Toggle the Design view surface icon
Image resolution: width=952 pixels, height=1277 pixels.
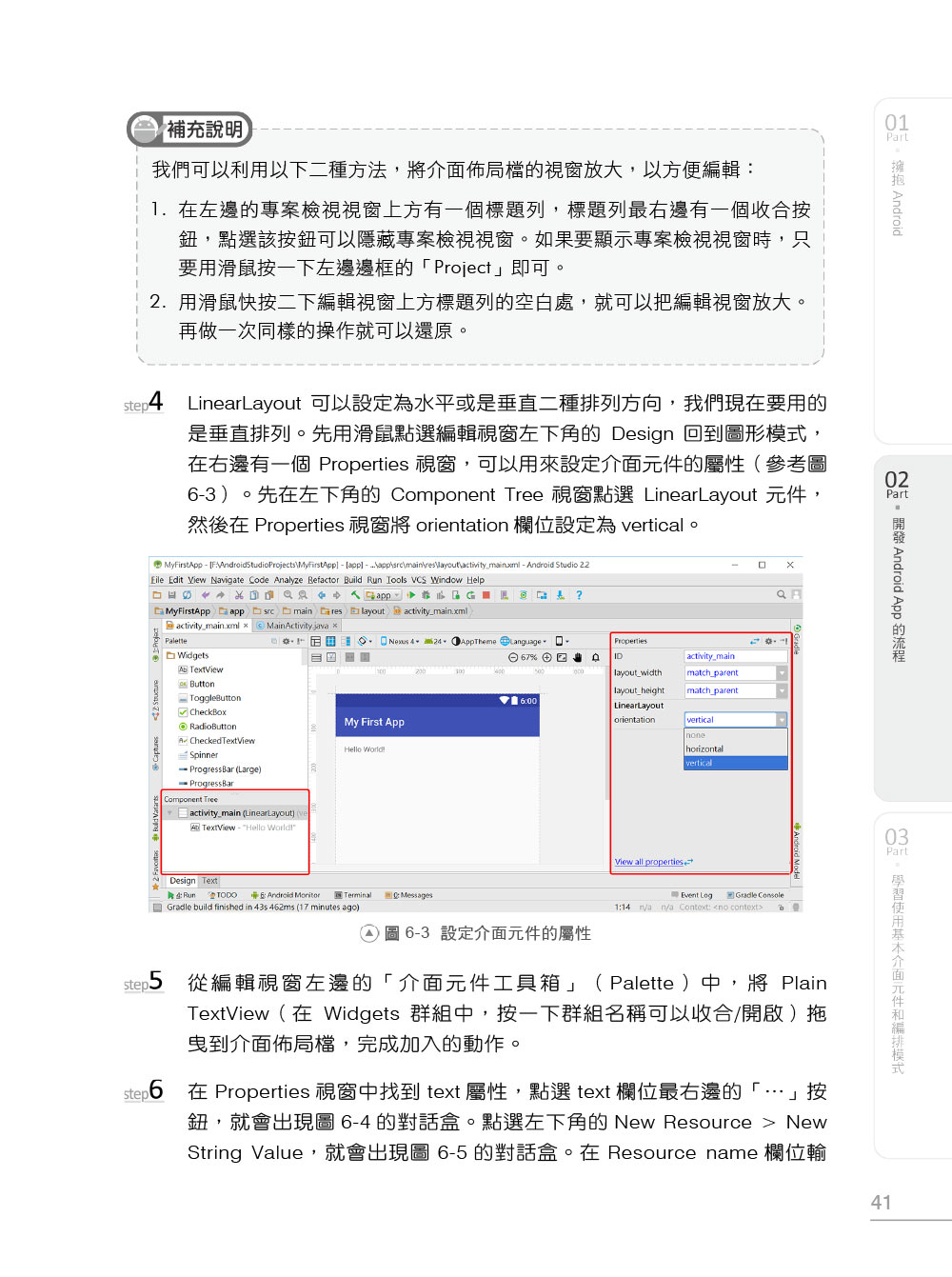point(315,641)
